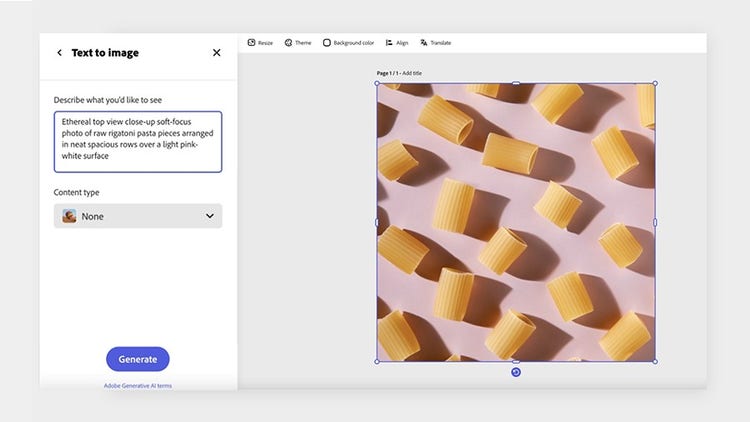
Task: Click the Add title text above the page
Action: 412,73
